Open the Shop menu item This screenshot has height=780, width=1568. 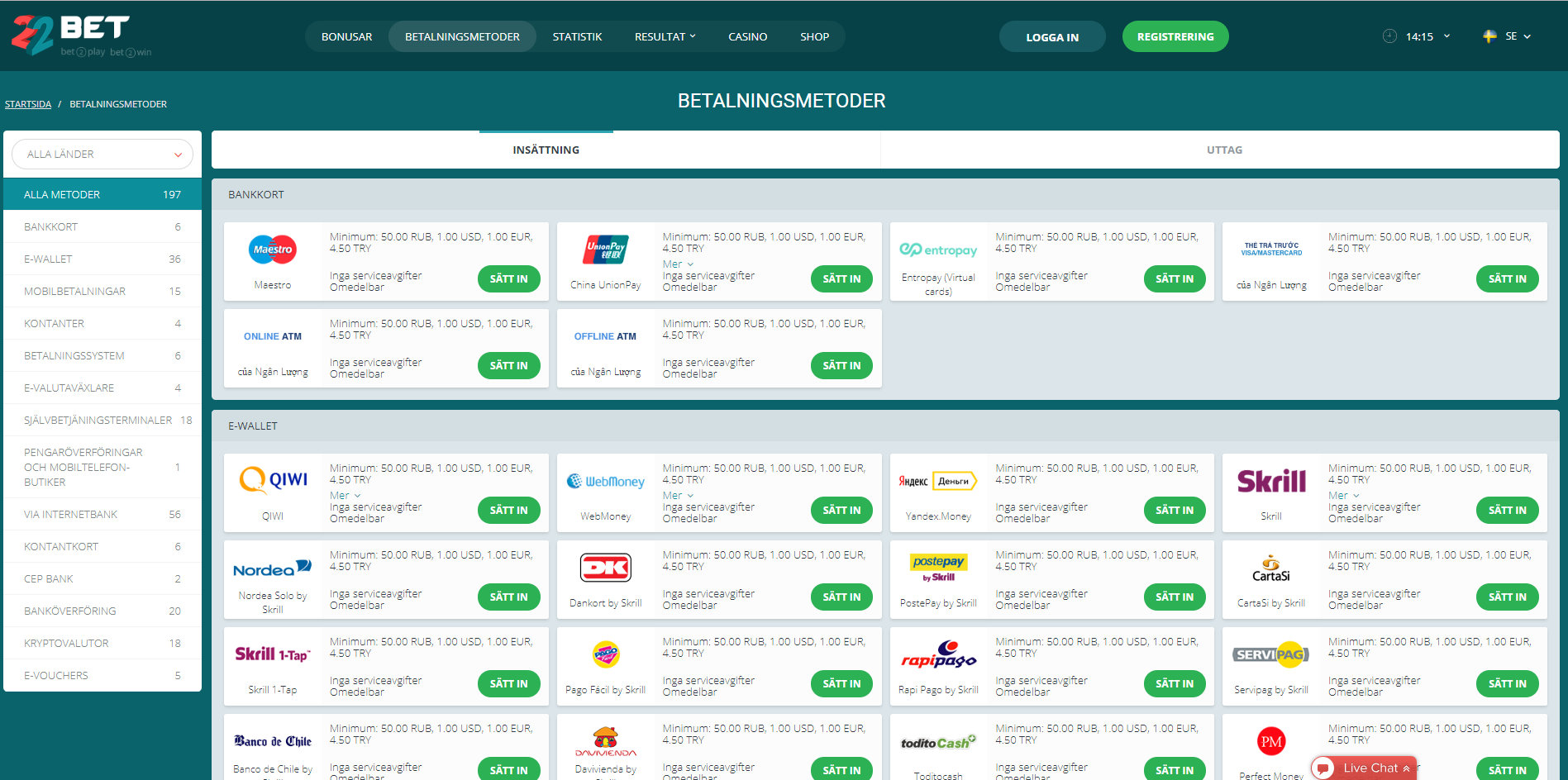(x=814, y=36)
